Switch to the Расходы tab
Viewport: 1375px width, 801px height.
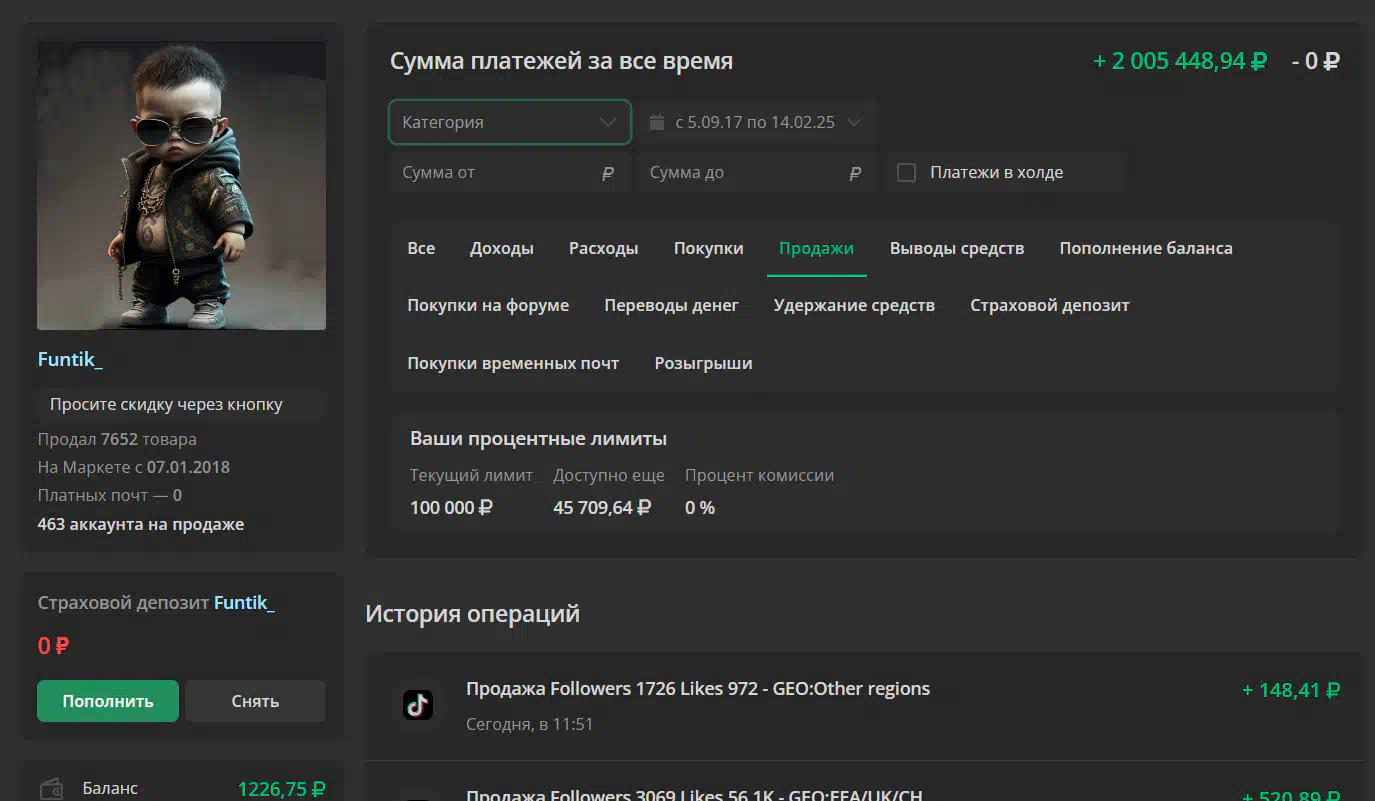click(604, 248)
